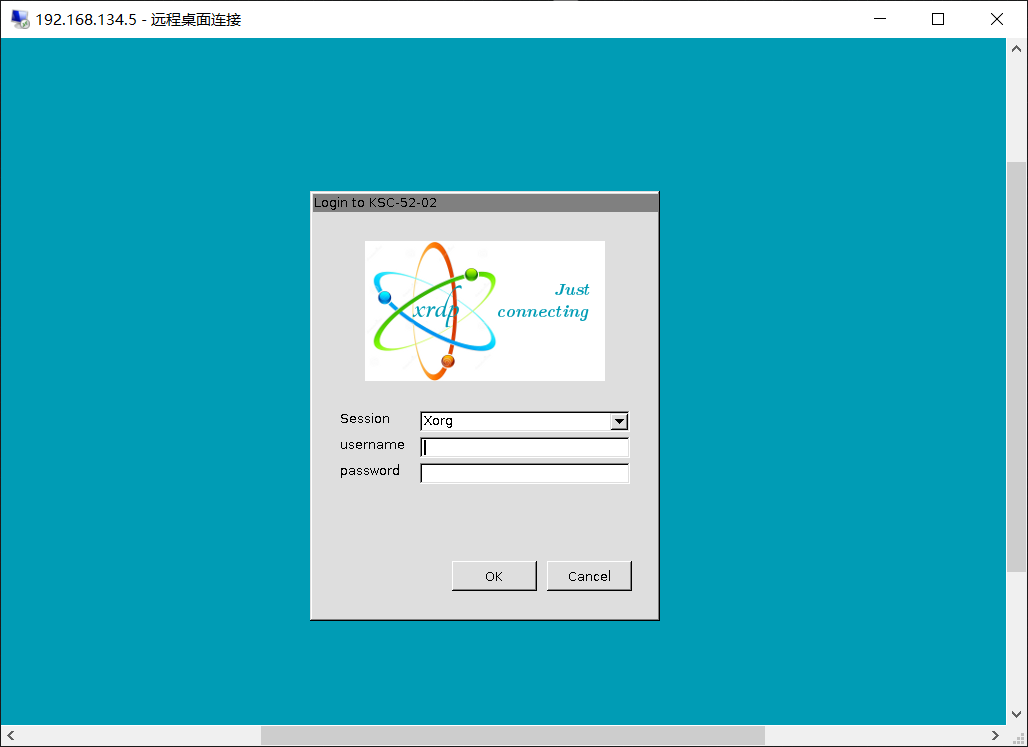Click Cancel in the xrdp login dialog
Screen dimensions: 1028x747
(589, 576)
